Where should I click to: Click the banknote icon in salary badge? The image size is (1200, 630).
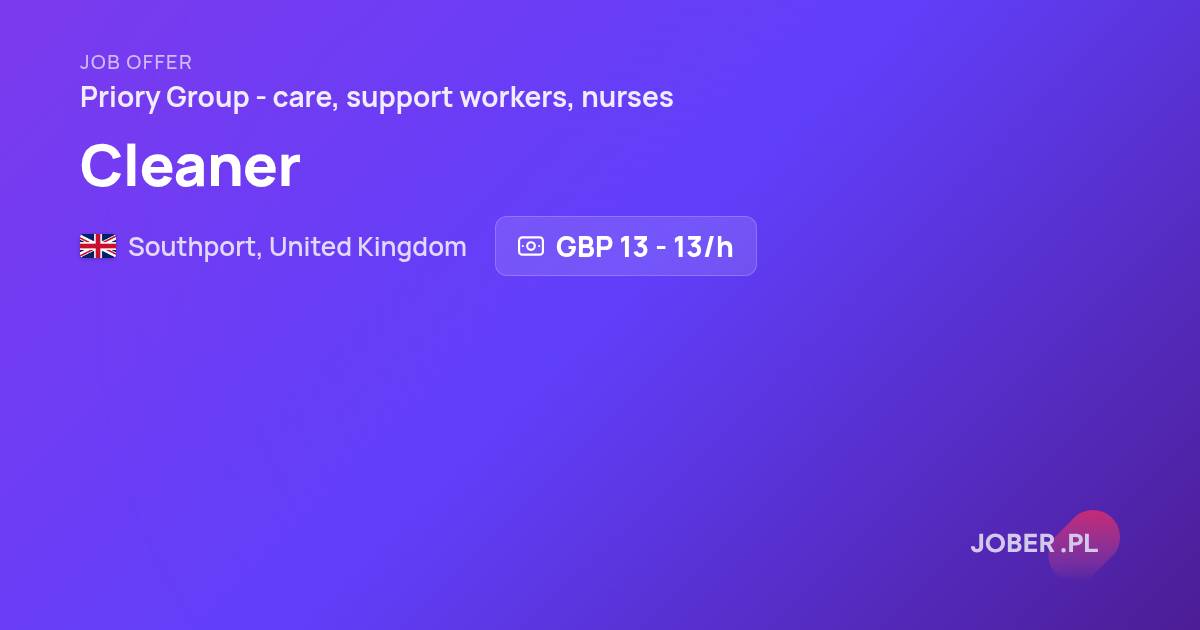click(x=530, y=246)
